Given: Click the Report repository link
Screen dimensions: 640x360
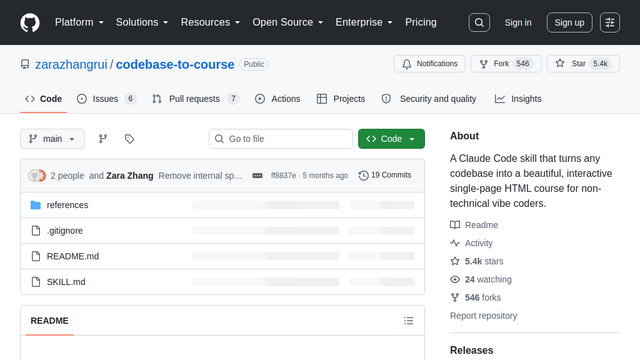Looking at the screenshot, I should [483, 316].
